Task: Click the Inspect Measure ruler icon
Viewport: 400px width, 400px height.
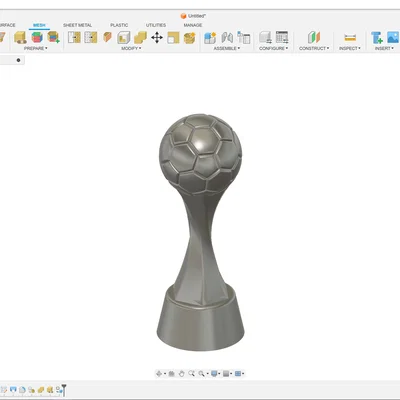Action: coord(350,38)
